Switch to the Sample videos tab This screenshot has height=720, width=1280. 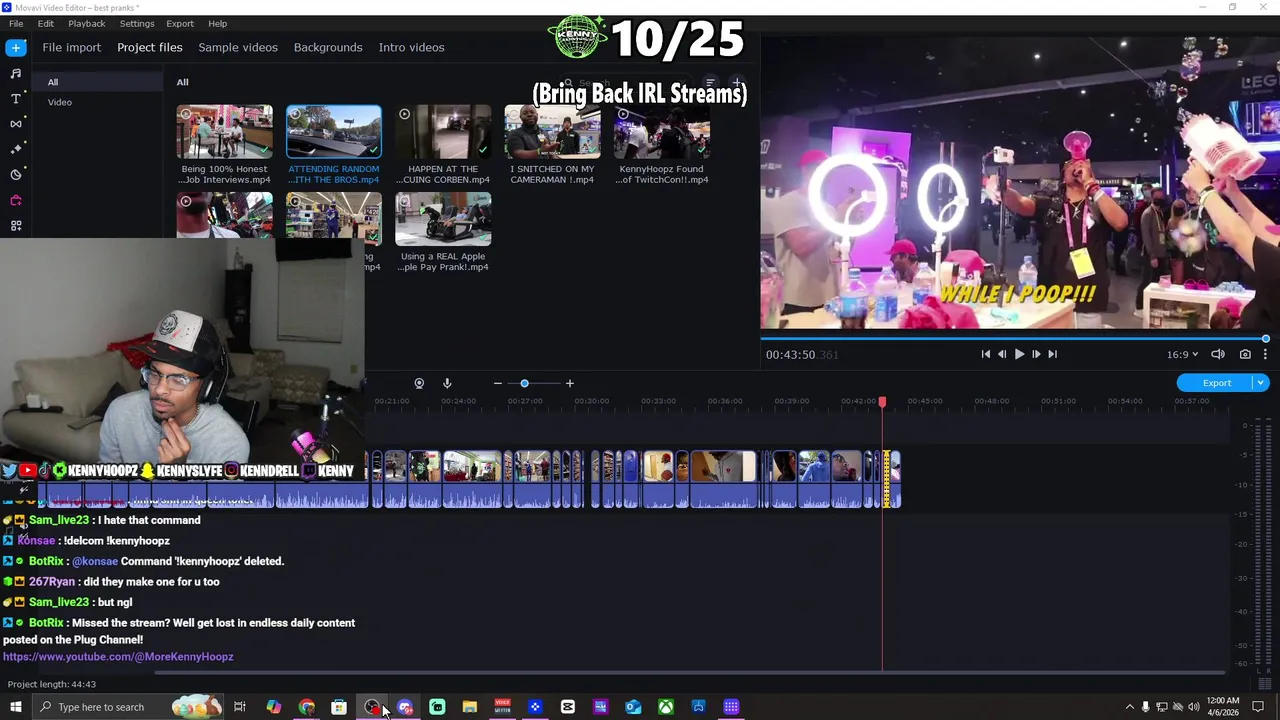point(238,47)
